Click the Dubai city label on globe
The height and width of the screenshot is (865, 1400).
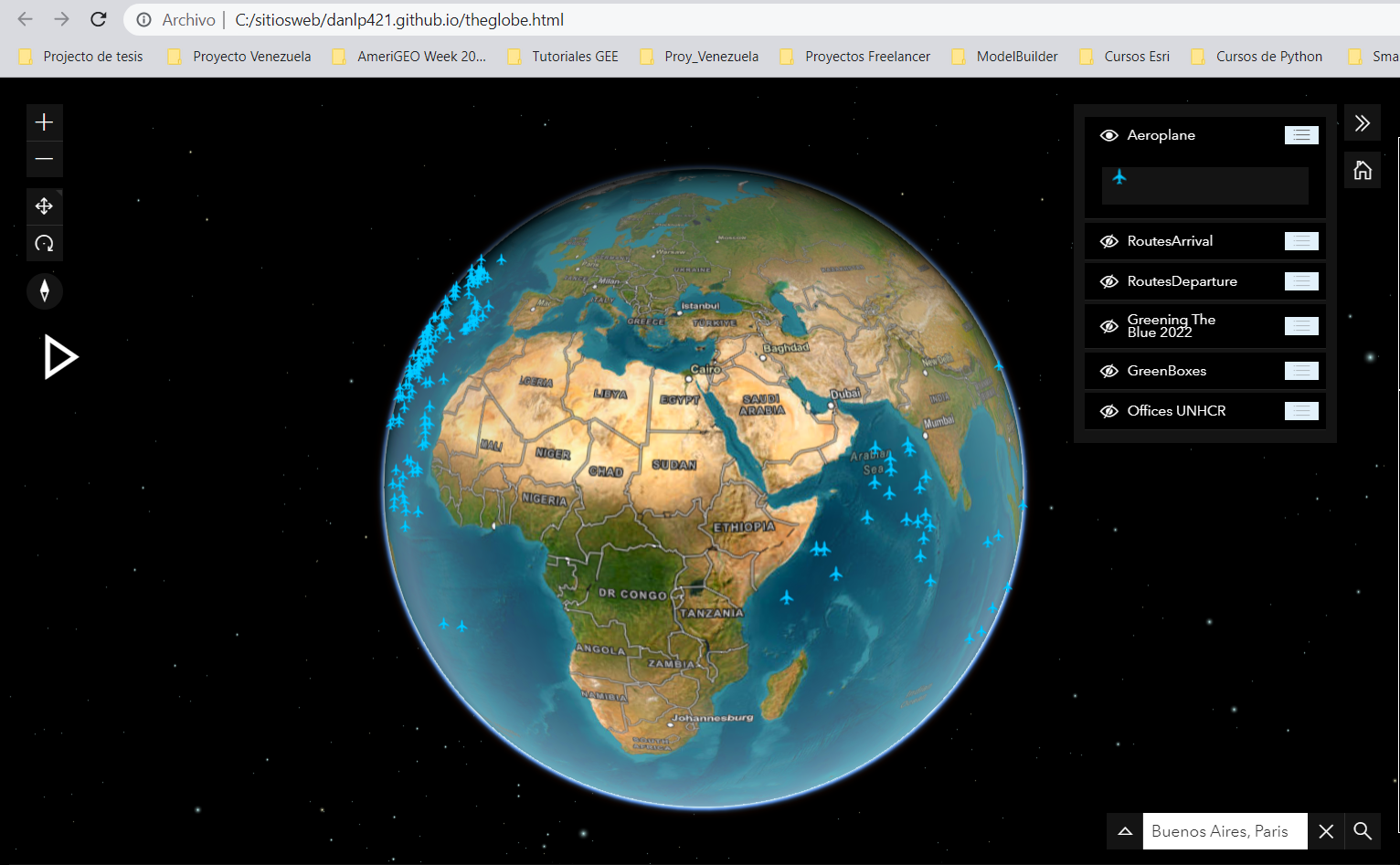click(x=844, y=394)
